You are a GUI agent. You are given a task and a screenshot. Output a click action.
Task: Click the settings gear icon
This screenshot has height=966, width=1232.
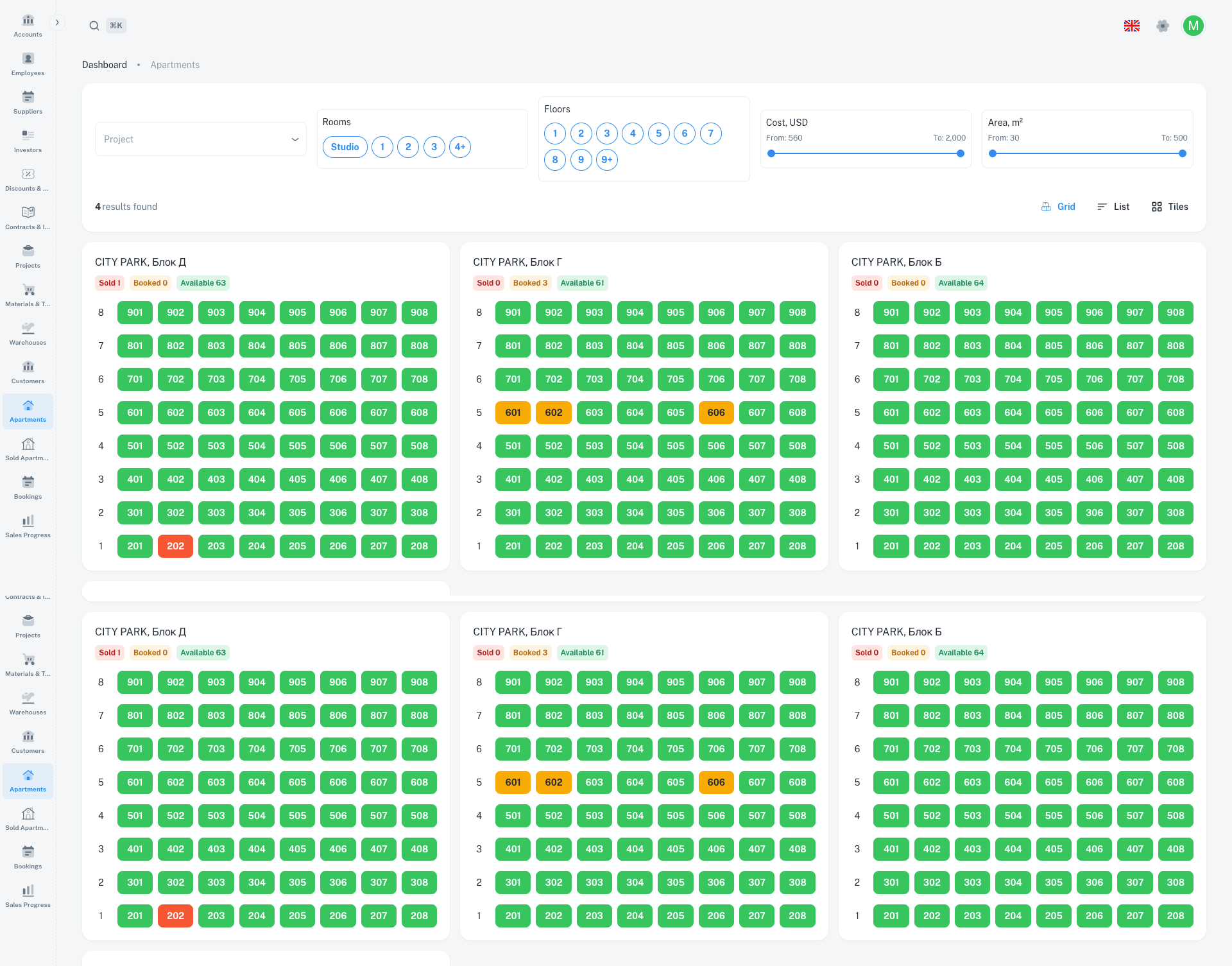coord(1162,26)
